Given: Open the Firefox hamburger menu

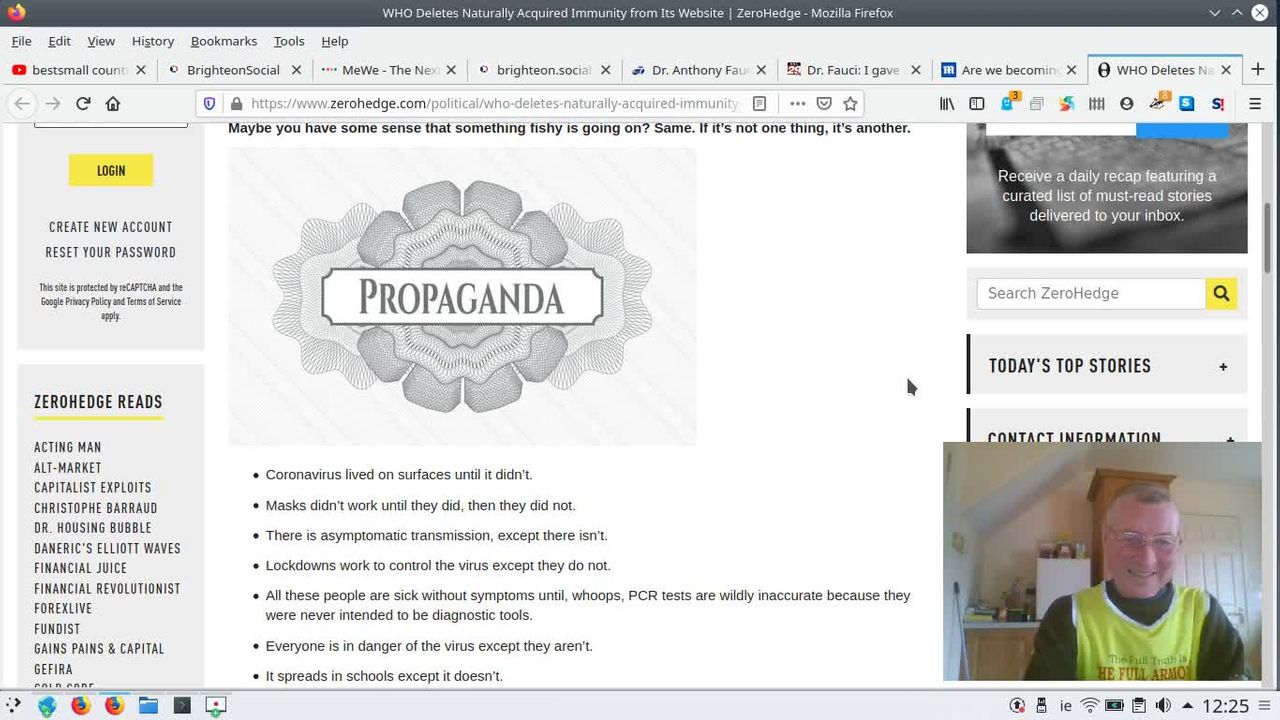Looking at the screenshot, I should point(1255,103).
